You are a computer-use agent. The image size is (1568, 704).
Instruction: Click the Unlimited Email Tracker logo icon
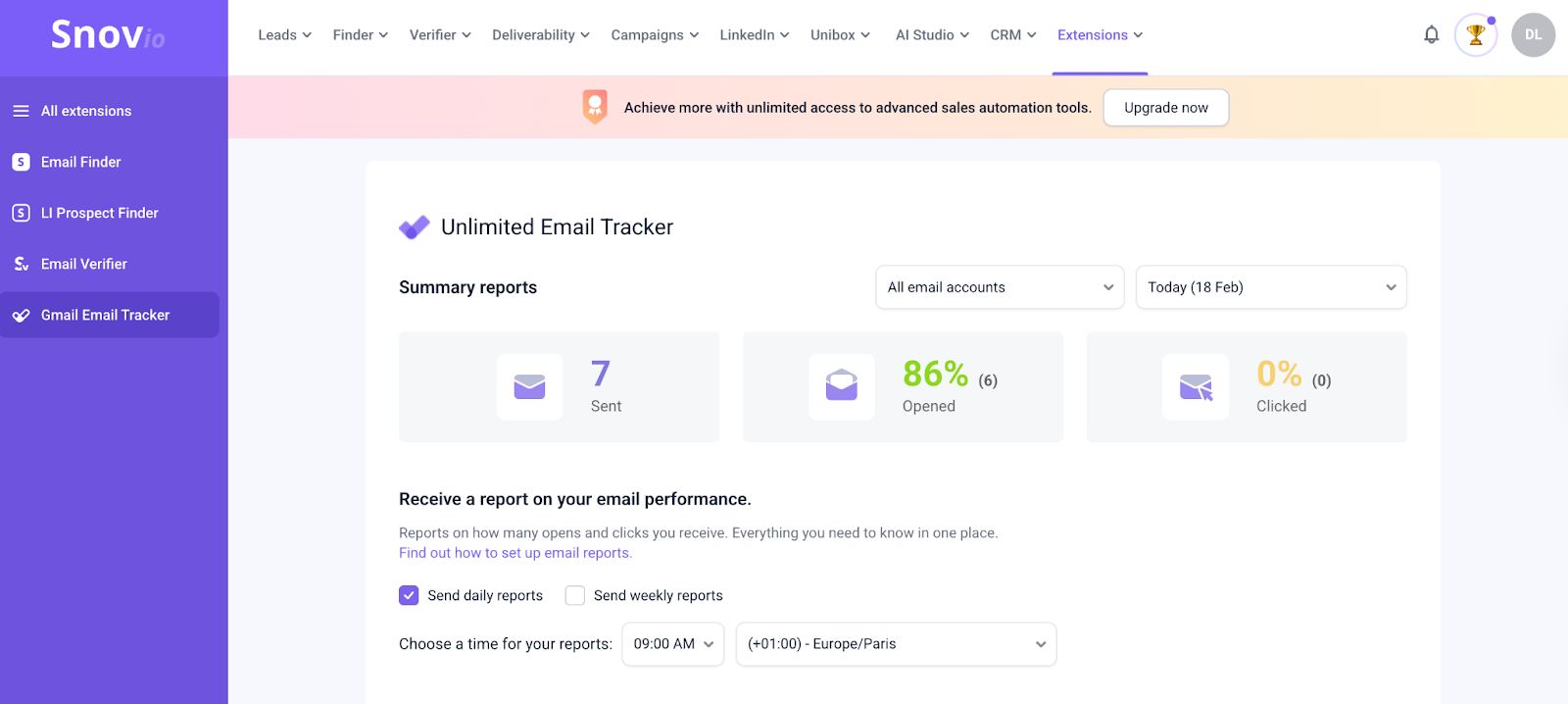[x=415, y=227]
